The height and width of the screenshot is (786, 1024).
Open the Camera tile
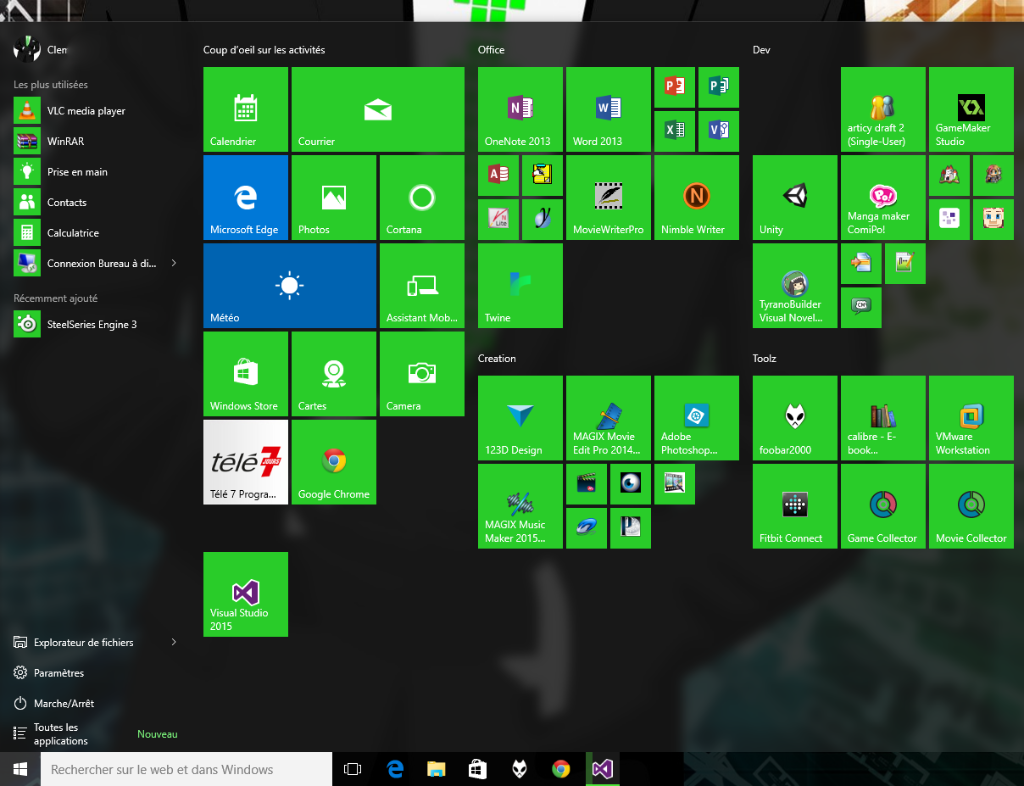pos(422,373)
